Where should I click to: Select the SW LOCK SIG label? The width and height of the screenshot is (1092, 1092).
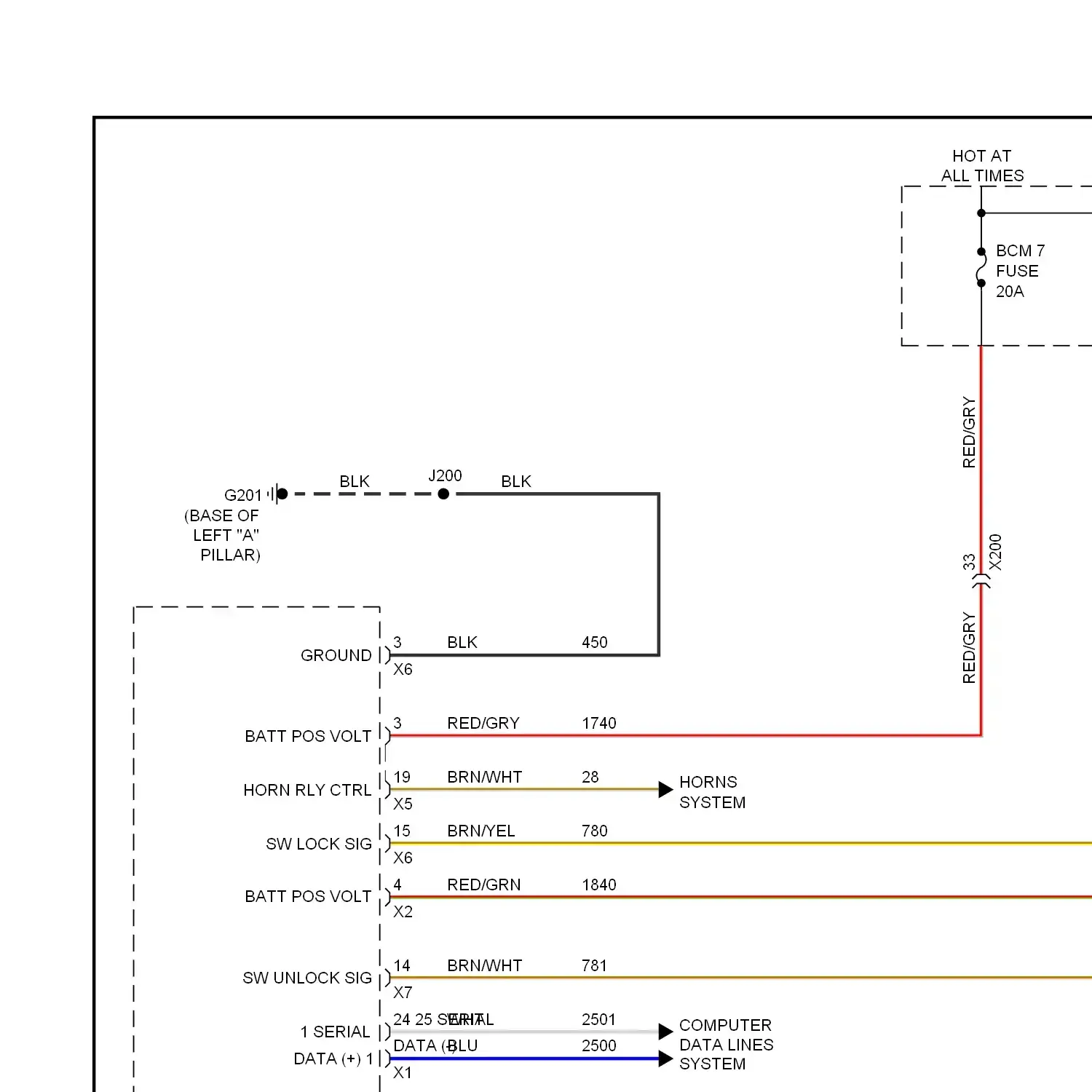tap(319, 844)
